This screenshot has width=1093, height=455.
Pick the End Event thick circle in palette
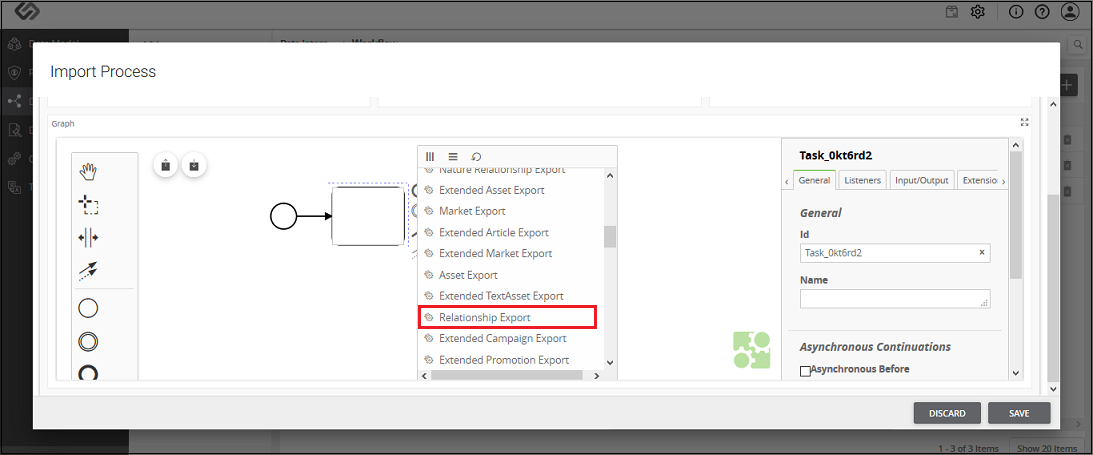[x=88, y=373]
